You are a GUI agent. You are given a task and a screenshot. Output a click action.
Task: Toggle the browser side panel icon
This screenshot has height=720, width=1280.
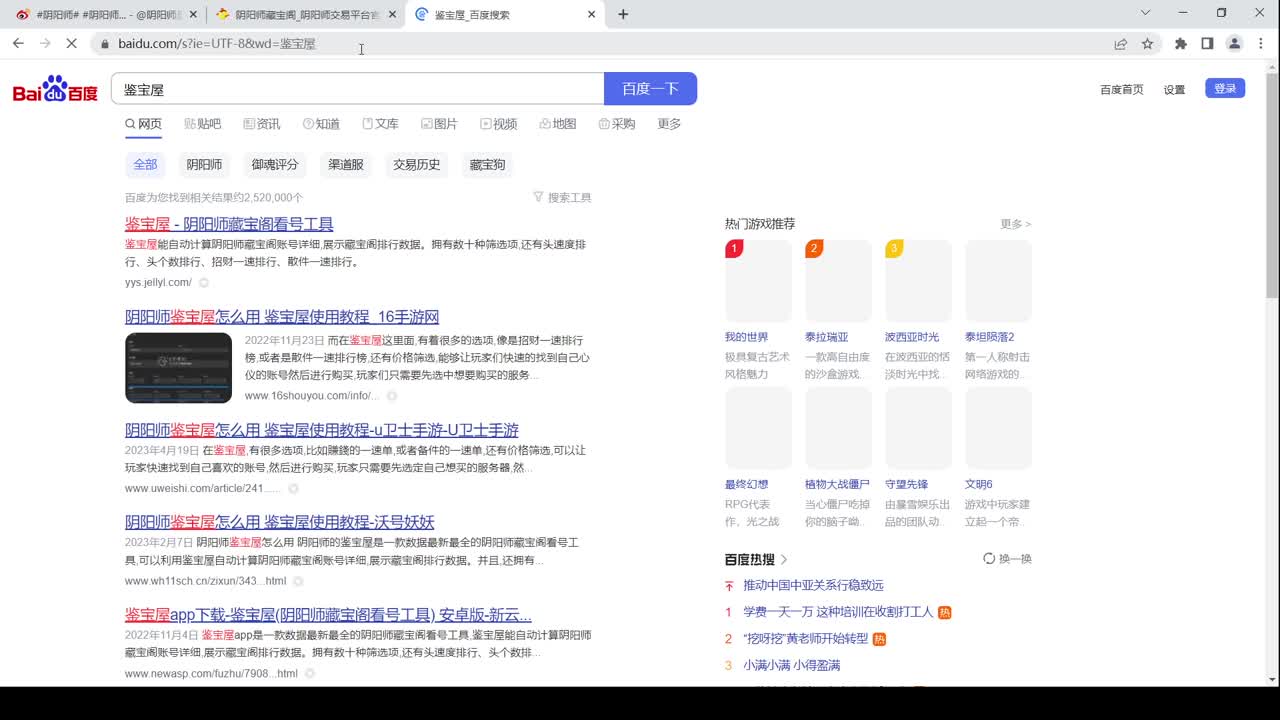tap(1207, 44)
